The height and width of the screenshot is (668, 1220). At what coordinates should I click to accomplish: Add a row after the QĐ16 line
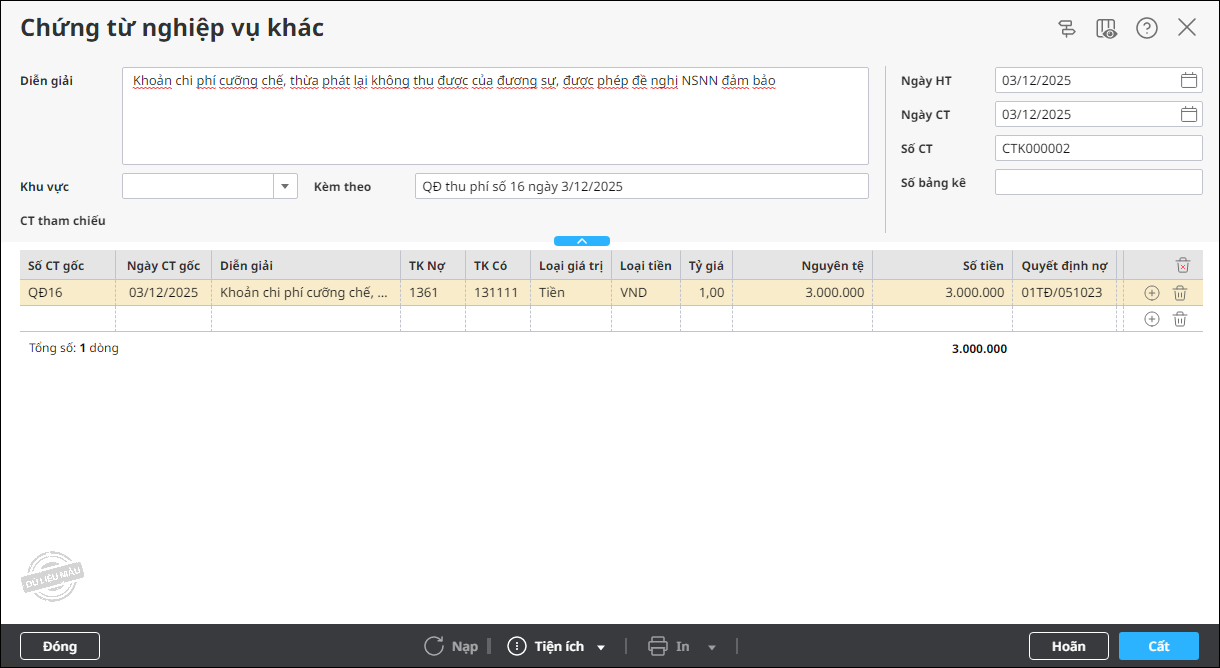[x=1152, y=293]
